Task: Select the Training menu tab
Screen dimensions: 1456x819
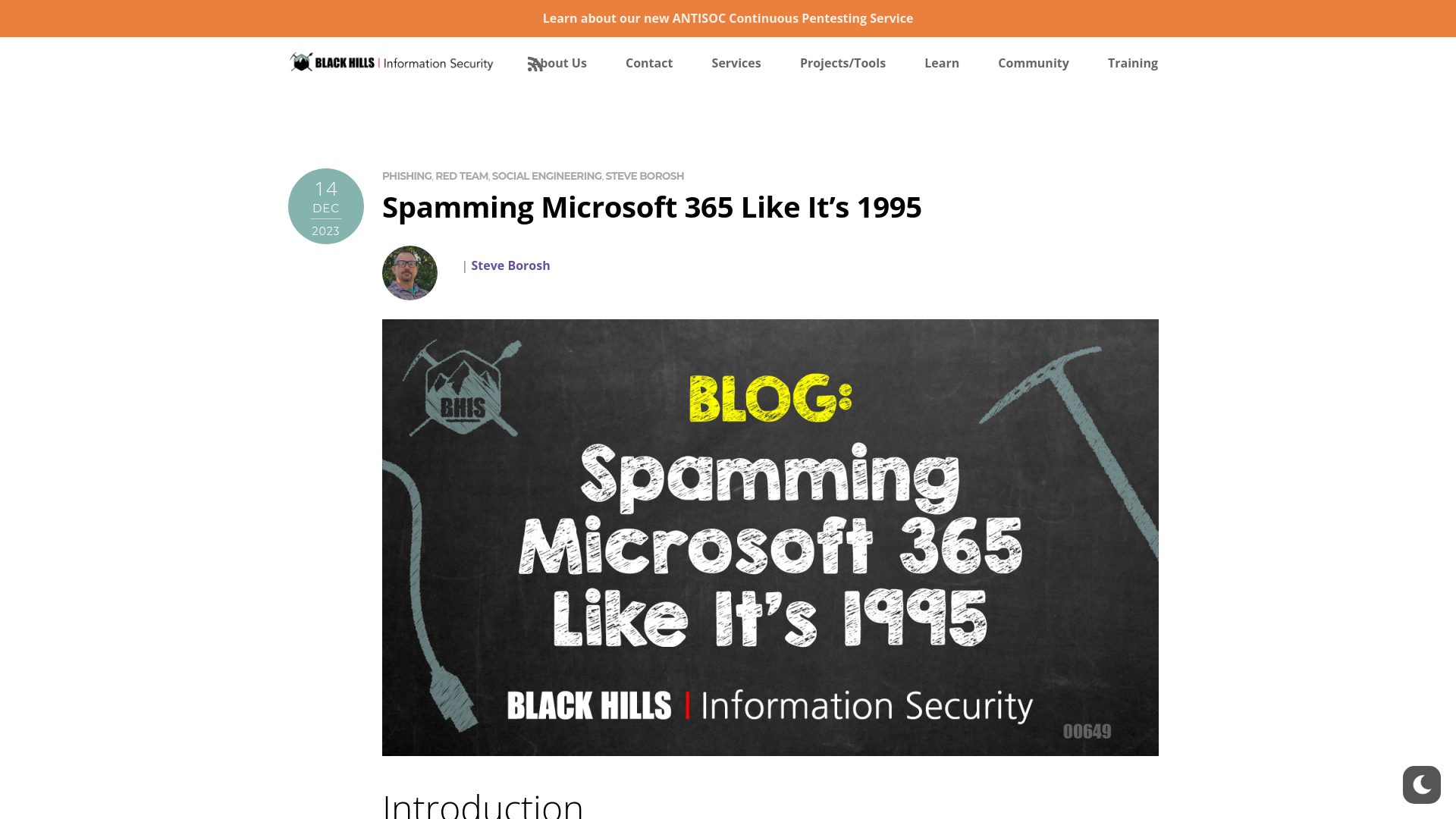Action: tap(1132, 63)
